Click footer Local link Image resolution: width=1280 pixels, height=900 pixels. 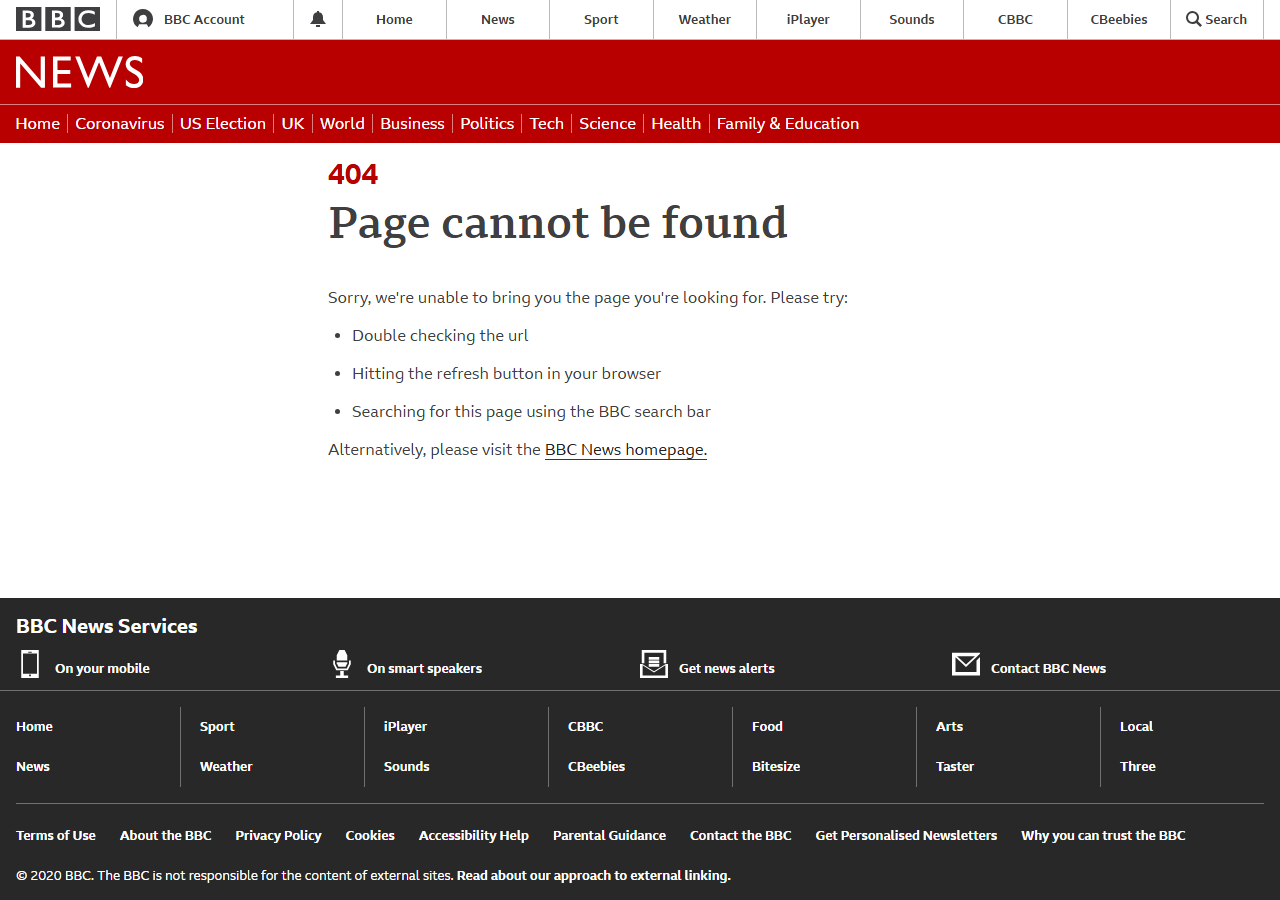tap(1136, 726)
